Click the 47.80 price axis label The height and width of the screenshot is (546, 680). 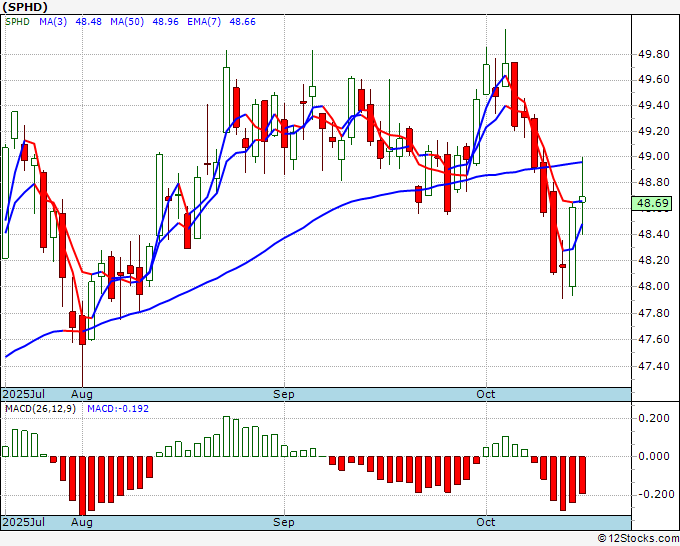[654, 313]
